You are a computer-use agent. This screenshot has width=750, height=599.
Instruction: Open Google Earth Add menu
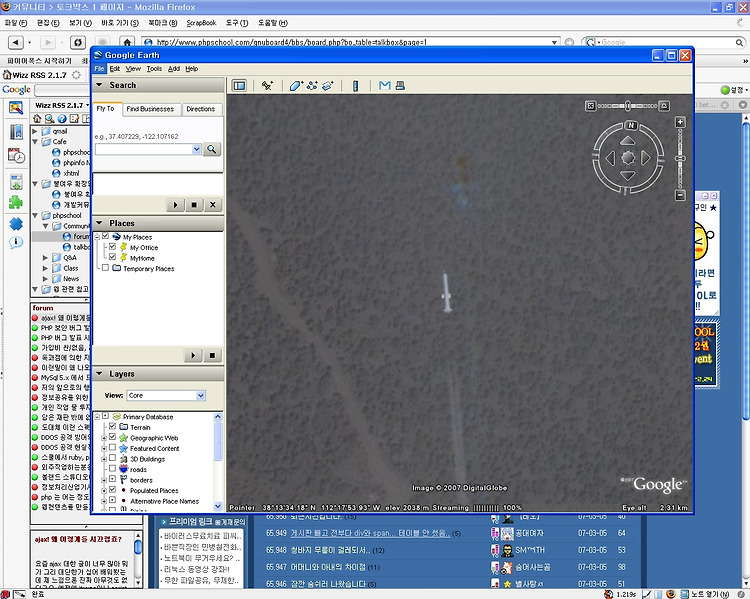pos(174,69)
